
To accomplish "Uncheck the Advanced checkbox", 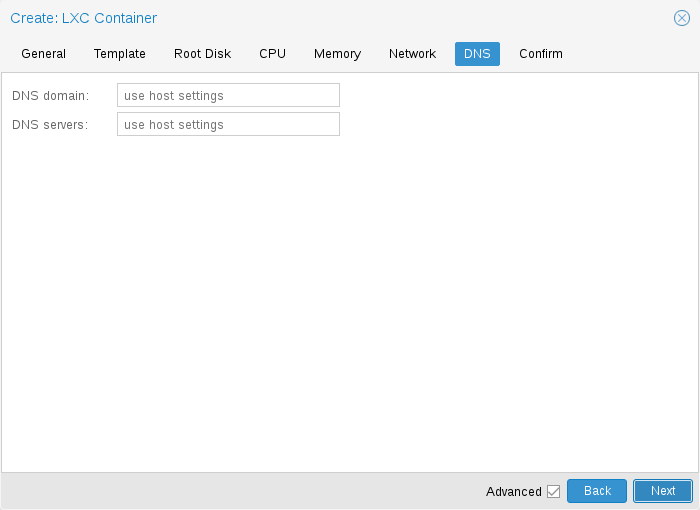I will click(553, 491).
